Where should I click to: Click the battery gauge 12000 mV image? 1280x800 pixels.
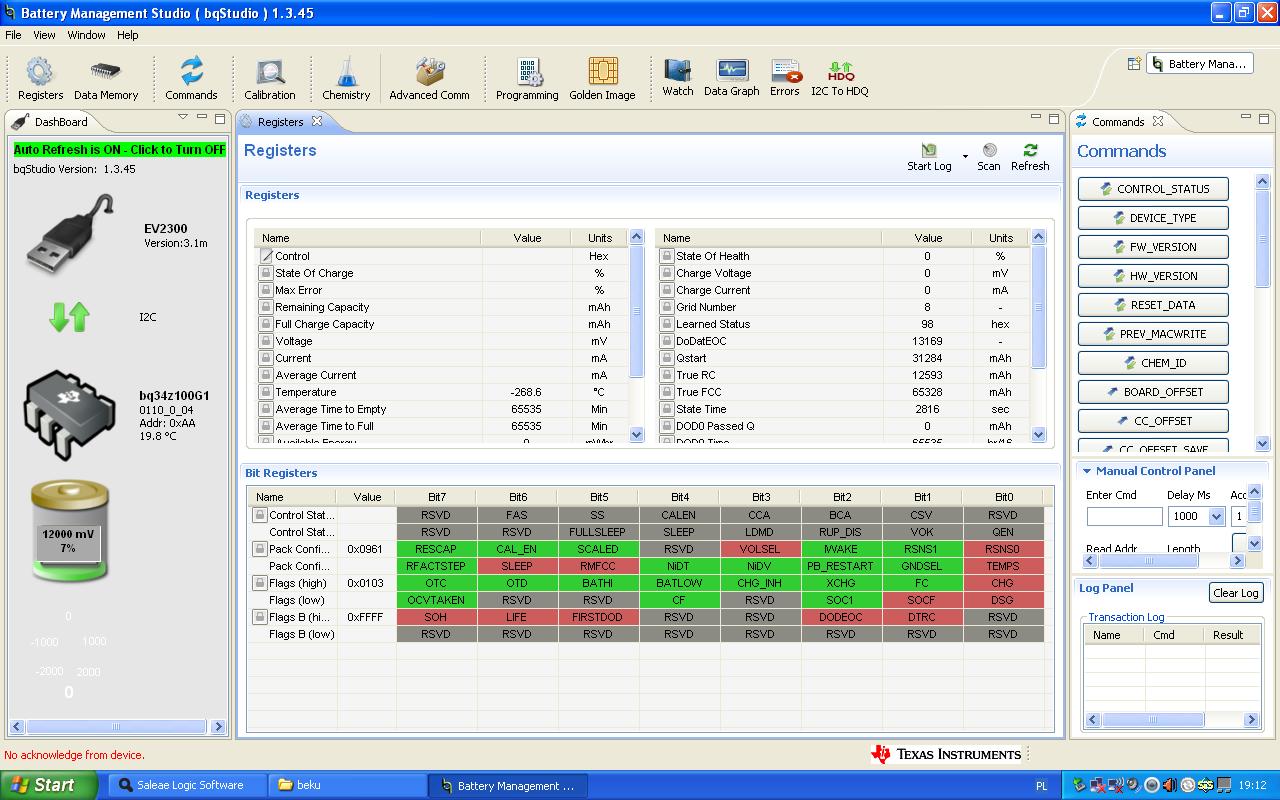(69, 531)
